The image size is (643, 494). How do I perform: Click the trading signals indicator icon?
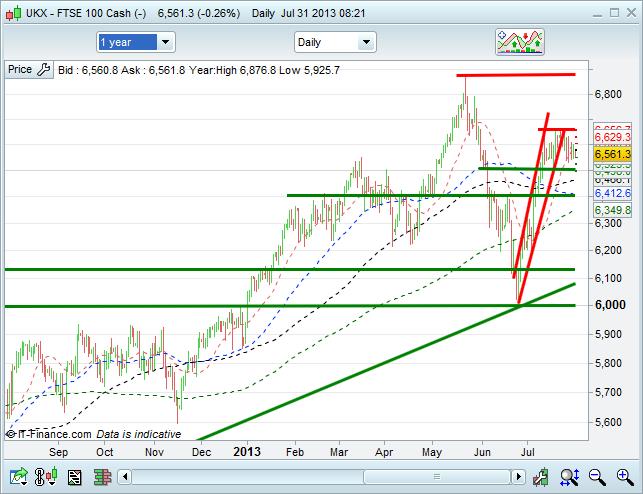click(x=519, y=42)
